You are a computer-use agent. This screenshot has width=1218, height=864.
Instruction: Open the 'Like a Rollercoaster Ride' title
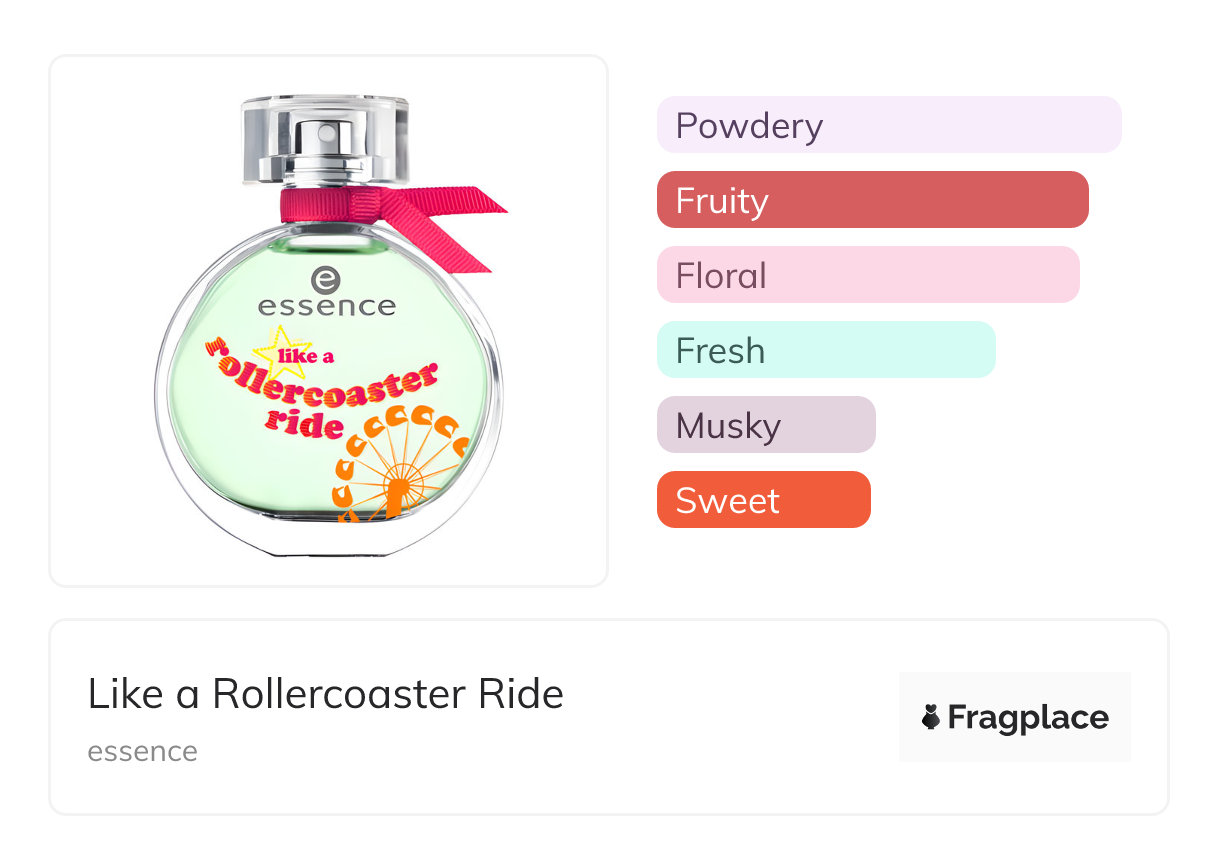click(x=325, y=694)
